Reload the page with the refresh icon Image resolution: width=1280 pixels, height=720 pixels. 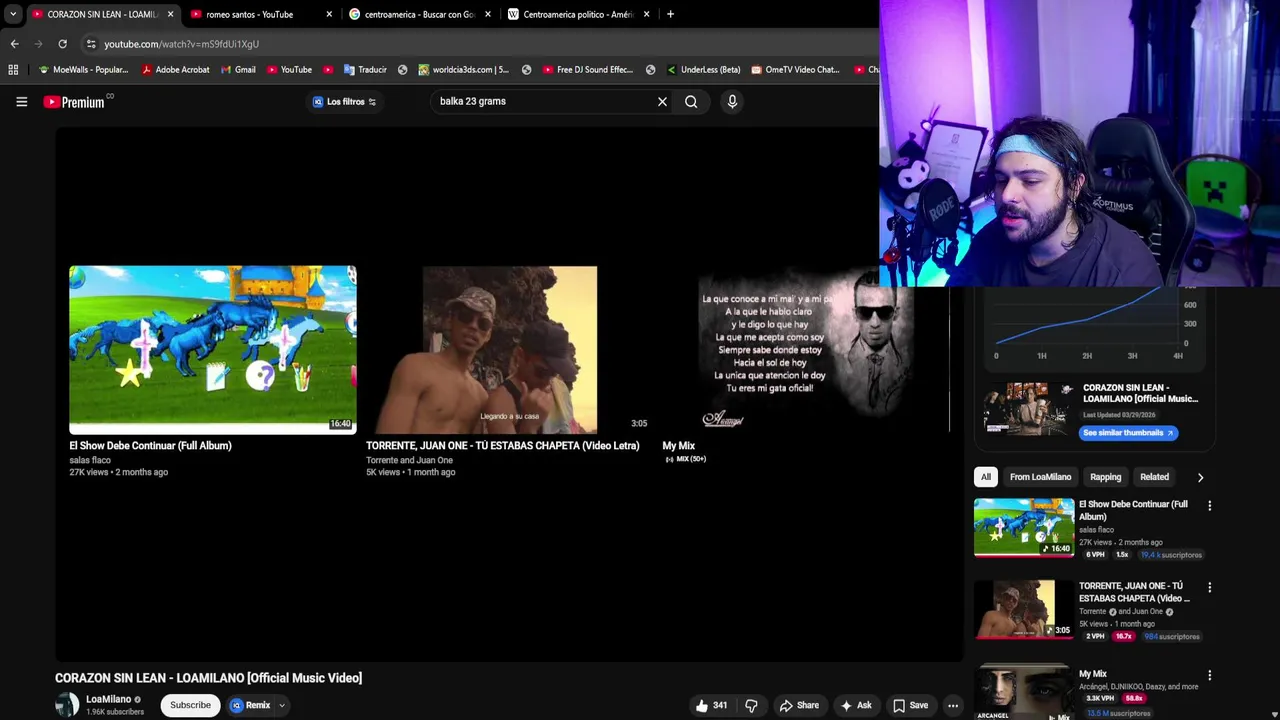pos(62,44)
